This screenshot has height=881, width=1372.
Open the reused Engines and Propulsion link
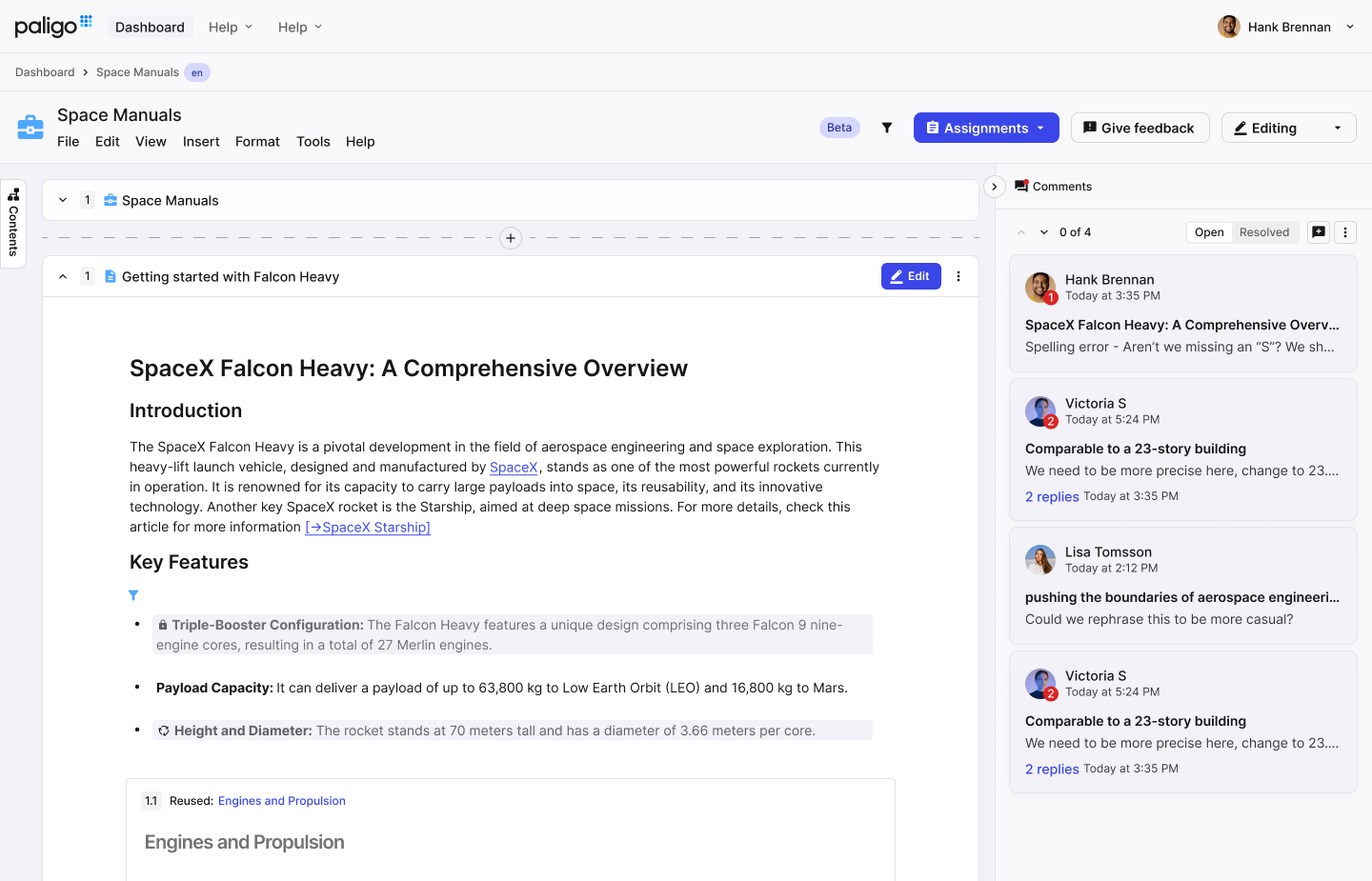(x=282, y=801)
